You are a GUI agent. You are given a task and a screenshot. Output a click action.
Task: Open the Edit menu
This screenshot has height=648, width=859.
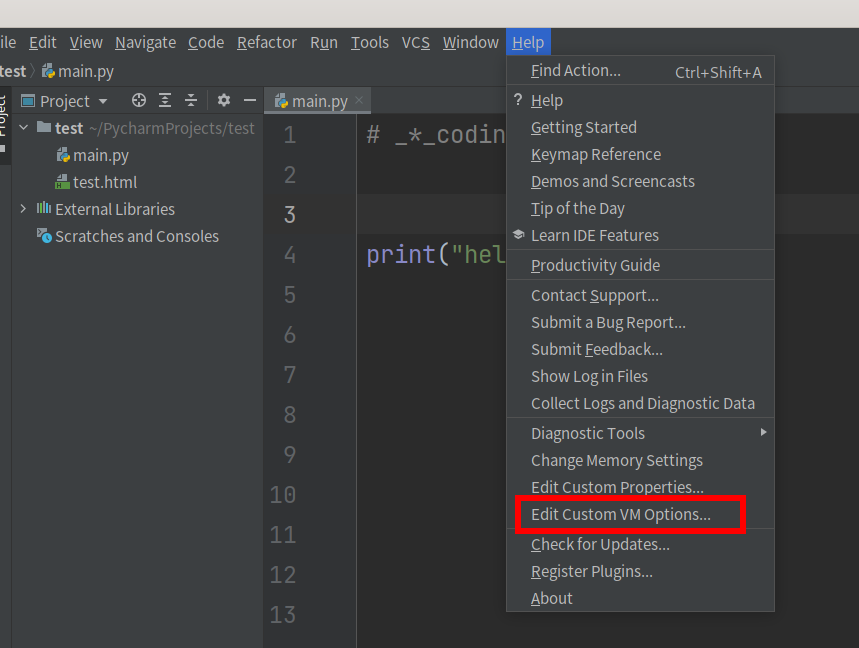pos(43,42)
